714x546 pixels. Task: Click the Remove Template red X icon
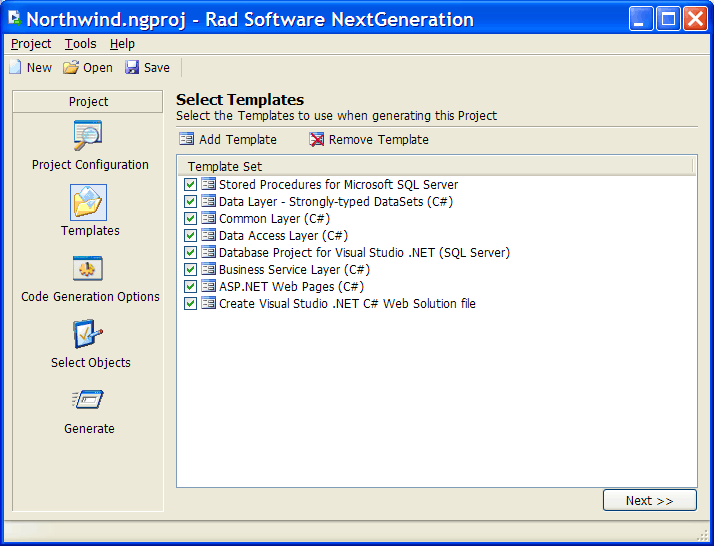pos(316,139)
